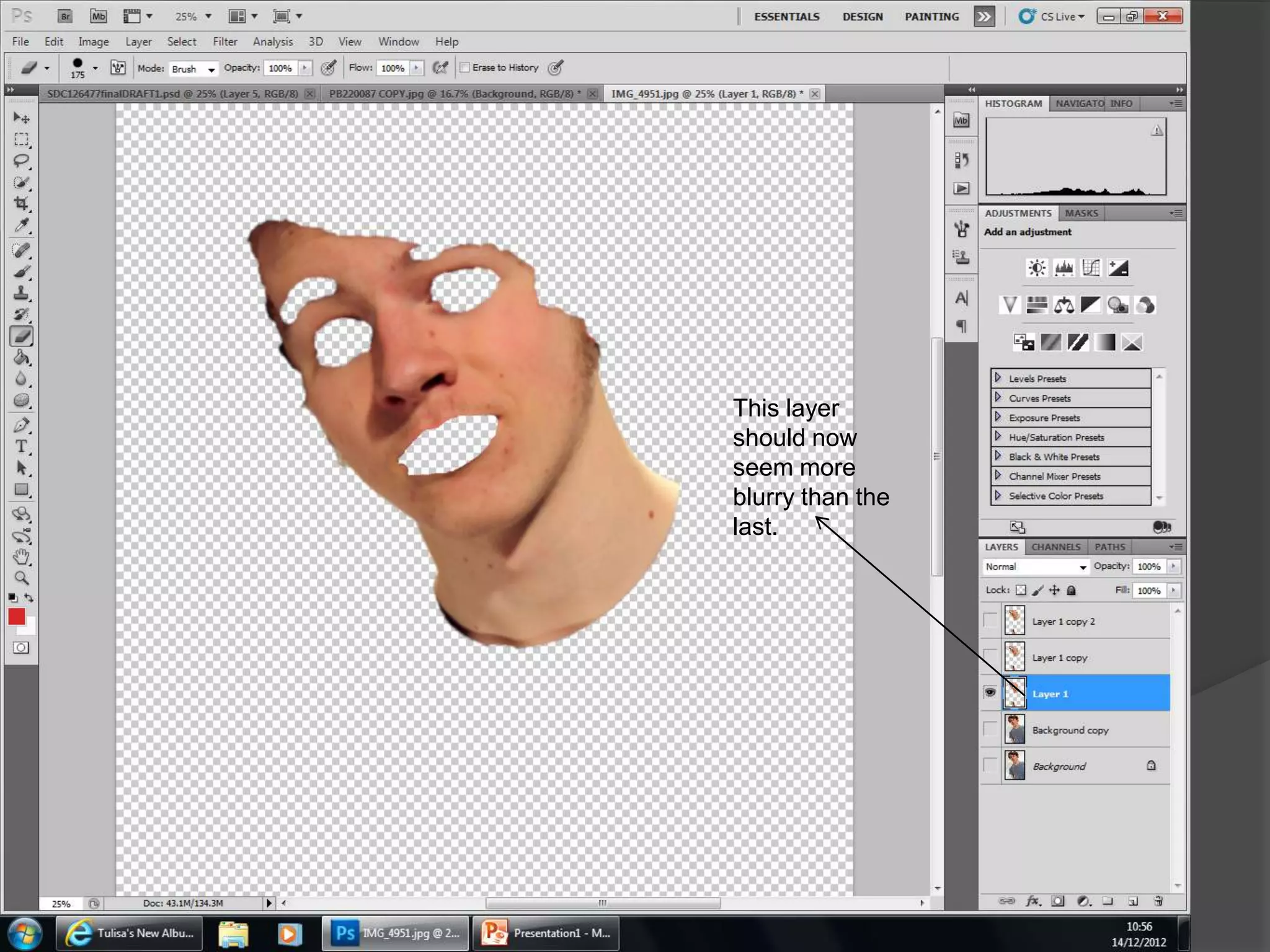Add a Color Balance adjustment
The image size is (1270, 952).
click(x=1064, y=305)
